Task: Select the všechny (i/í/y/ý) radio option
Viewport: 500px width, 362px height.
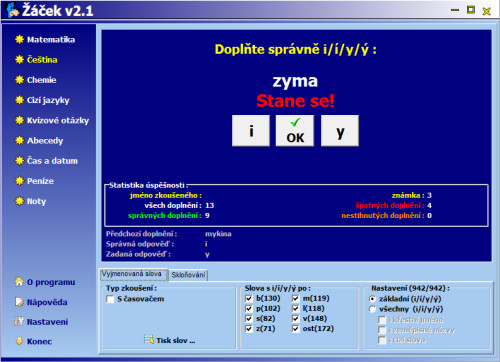Action: point(373,309)
